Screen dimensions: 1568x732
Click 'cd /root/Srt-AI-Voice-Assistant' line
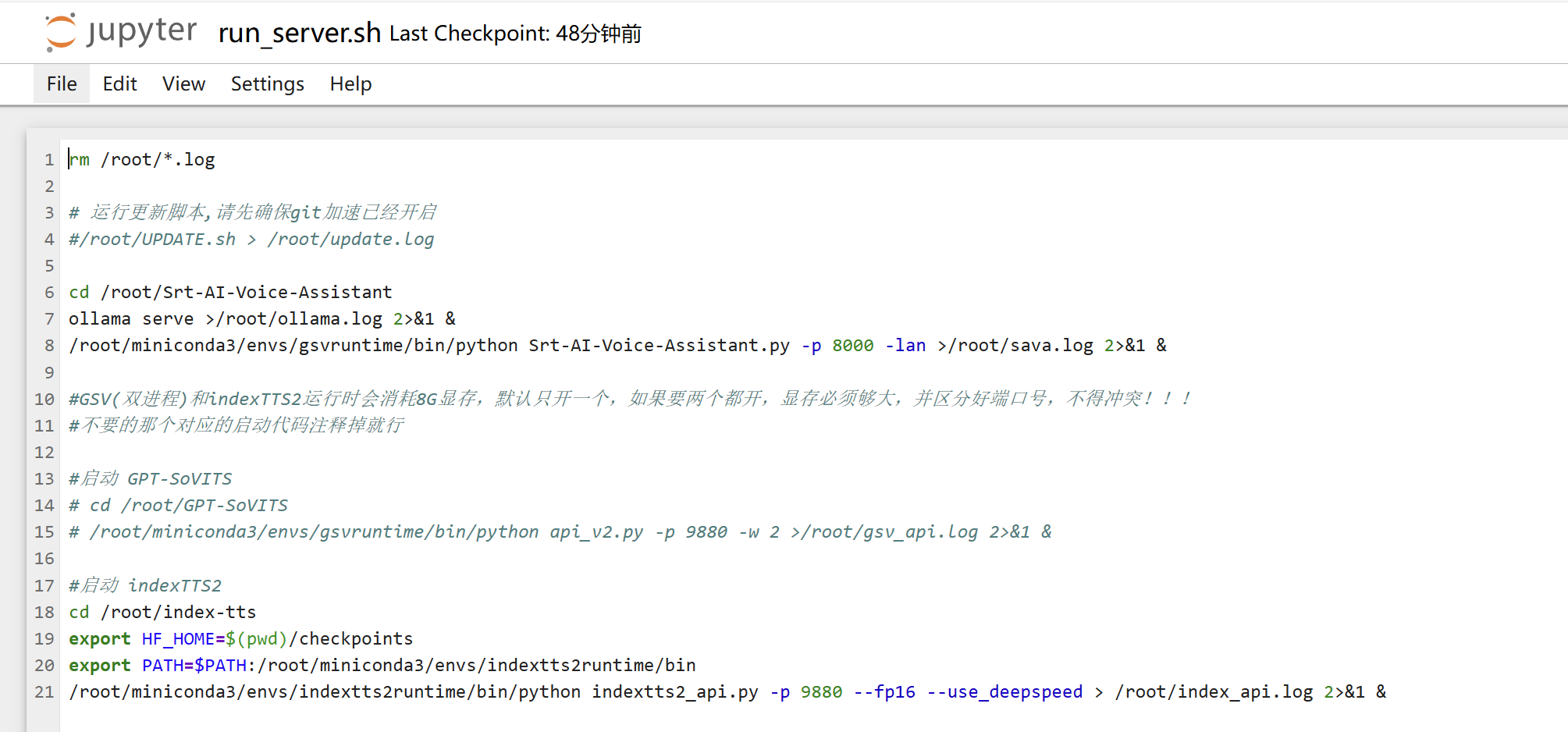click(x=230, y=293)
